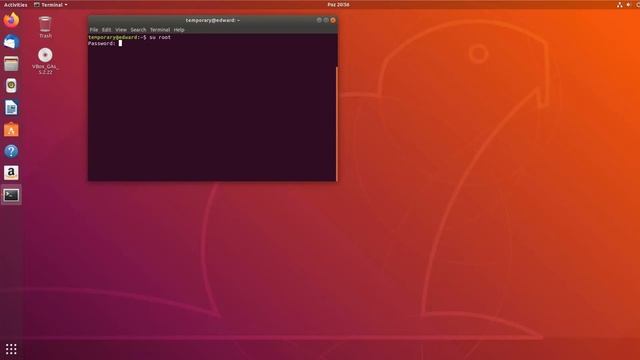Open the File menu in Terminal

[94, 30]
